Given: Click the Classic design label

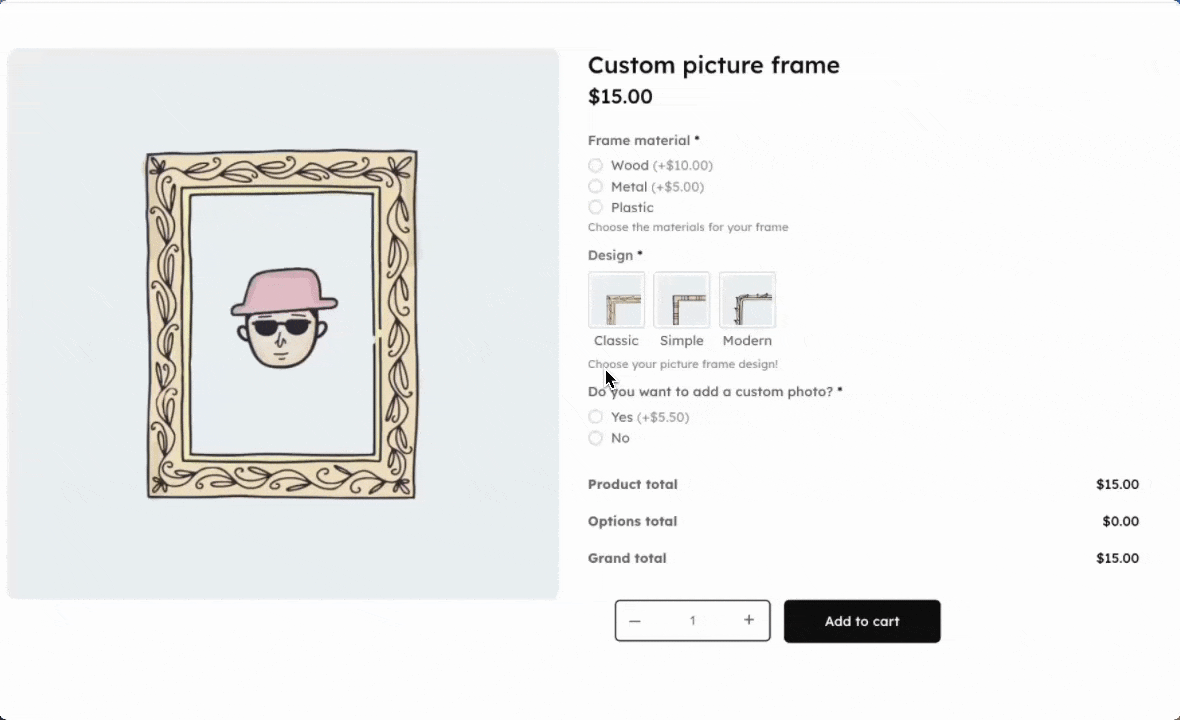Looking at the screenshot, I should (616, 341).
